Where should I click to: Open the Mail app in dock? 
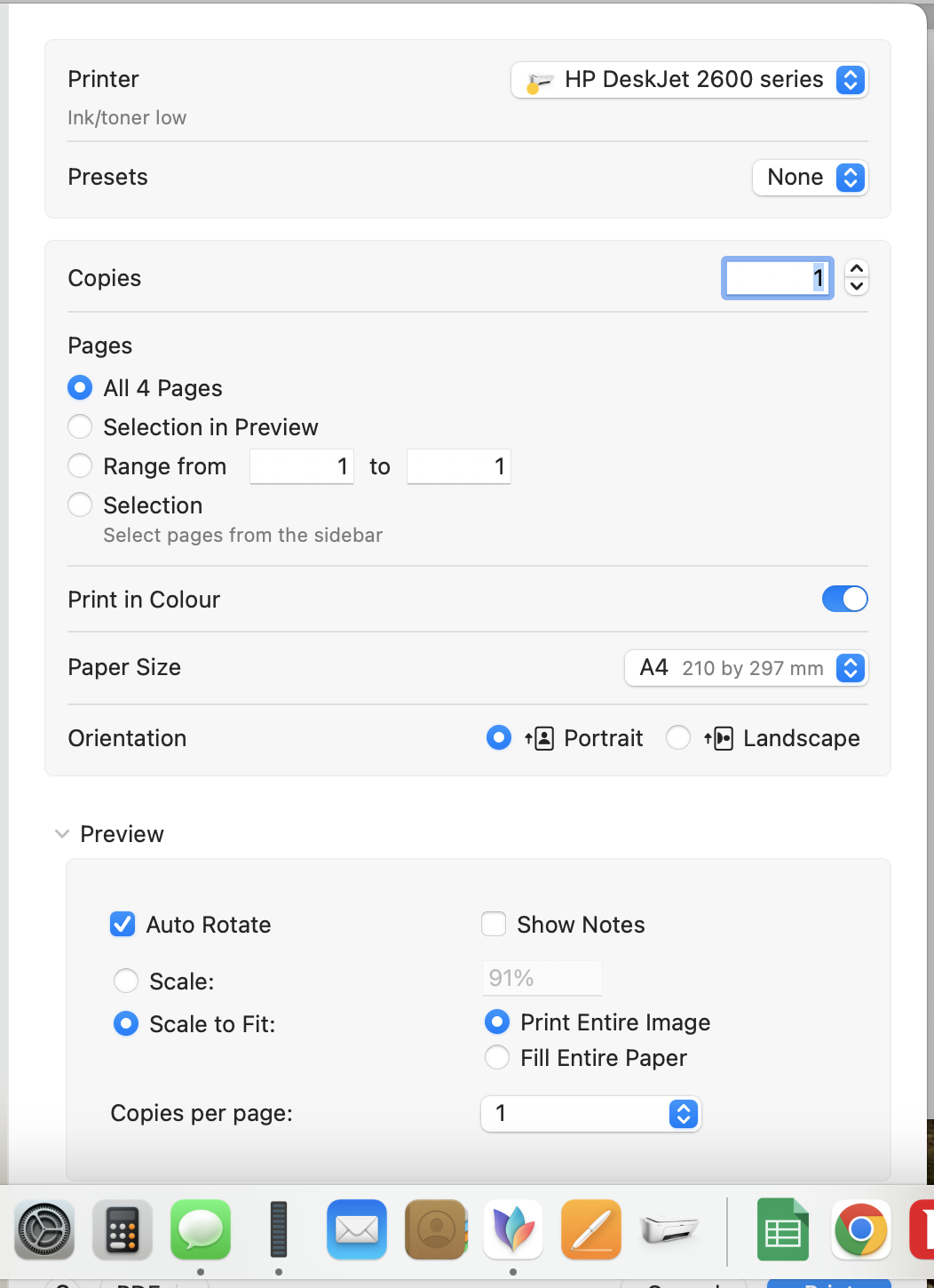(x=357, y=1230)
